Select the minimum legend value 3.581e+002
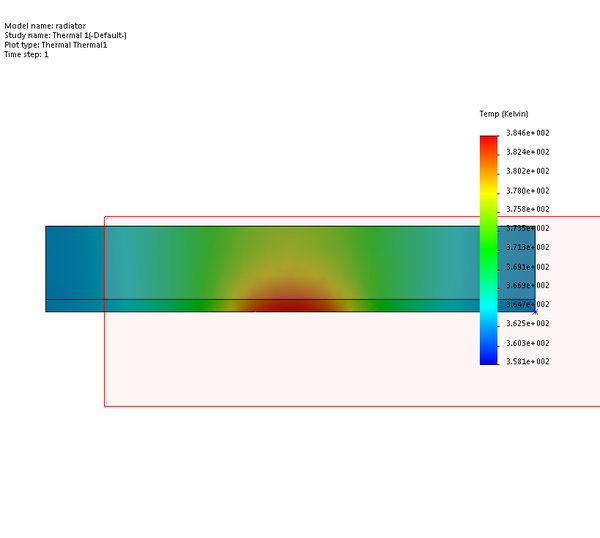This screenshot has width=600, height=538. [x=528, y=361]
